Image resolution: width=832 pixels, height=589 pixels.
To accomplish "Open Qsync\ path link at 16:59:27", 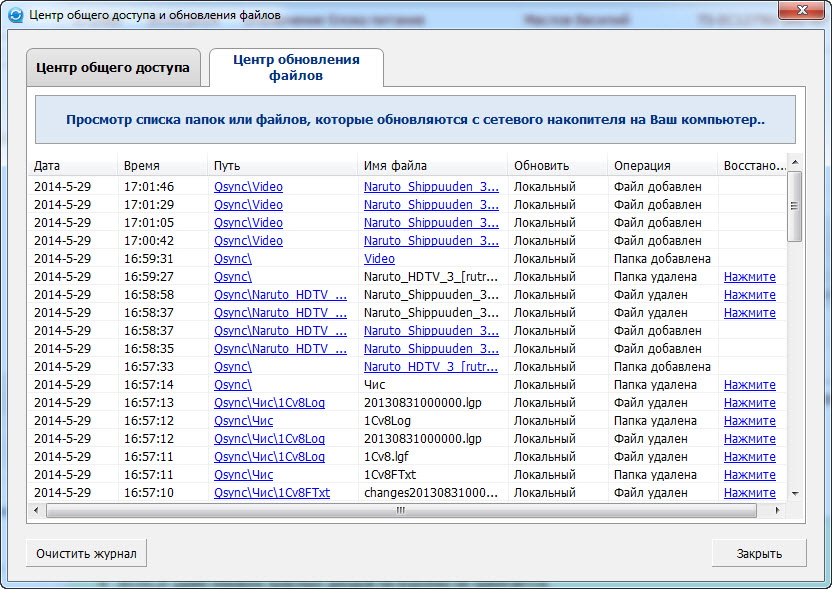I will (233, 277).
